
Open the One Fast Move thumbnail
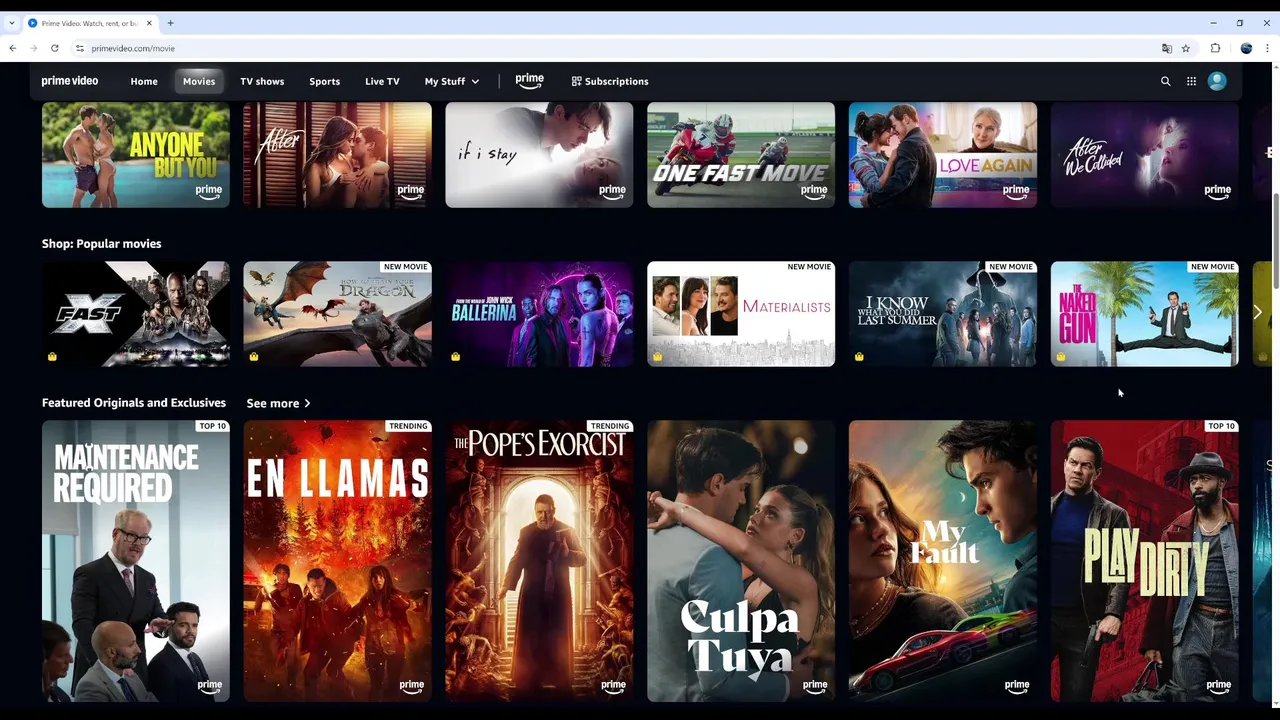click(x=741, y=155)
